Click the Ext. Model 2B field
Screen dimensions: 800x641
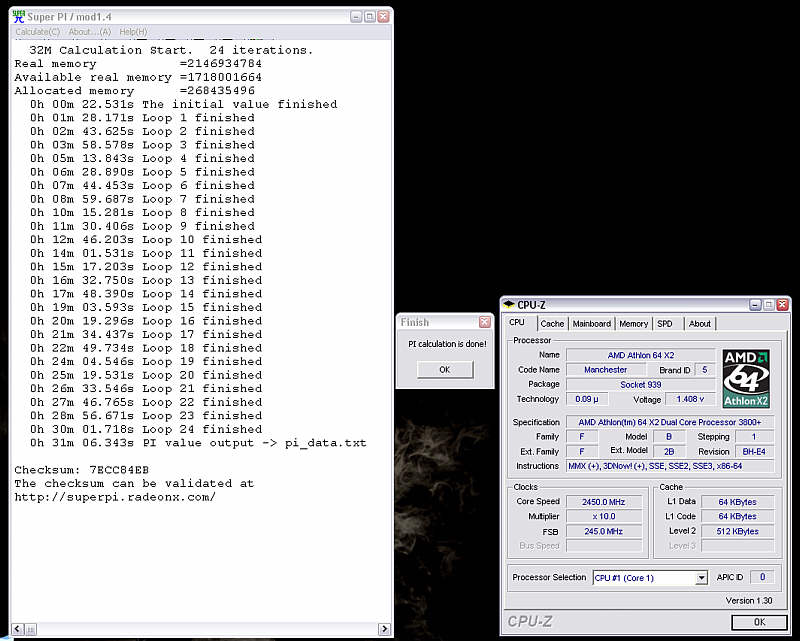[668, 452]
